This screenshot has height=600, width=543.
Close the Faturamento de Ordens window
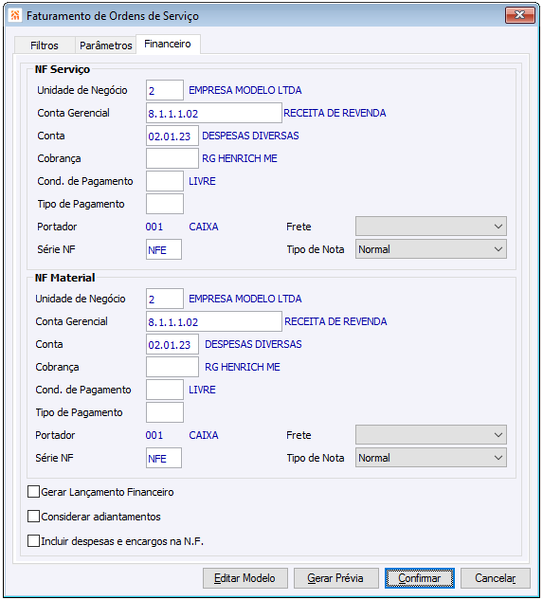(x=520, y=15)
